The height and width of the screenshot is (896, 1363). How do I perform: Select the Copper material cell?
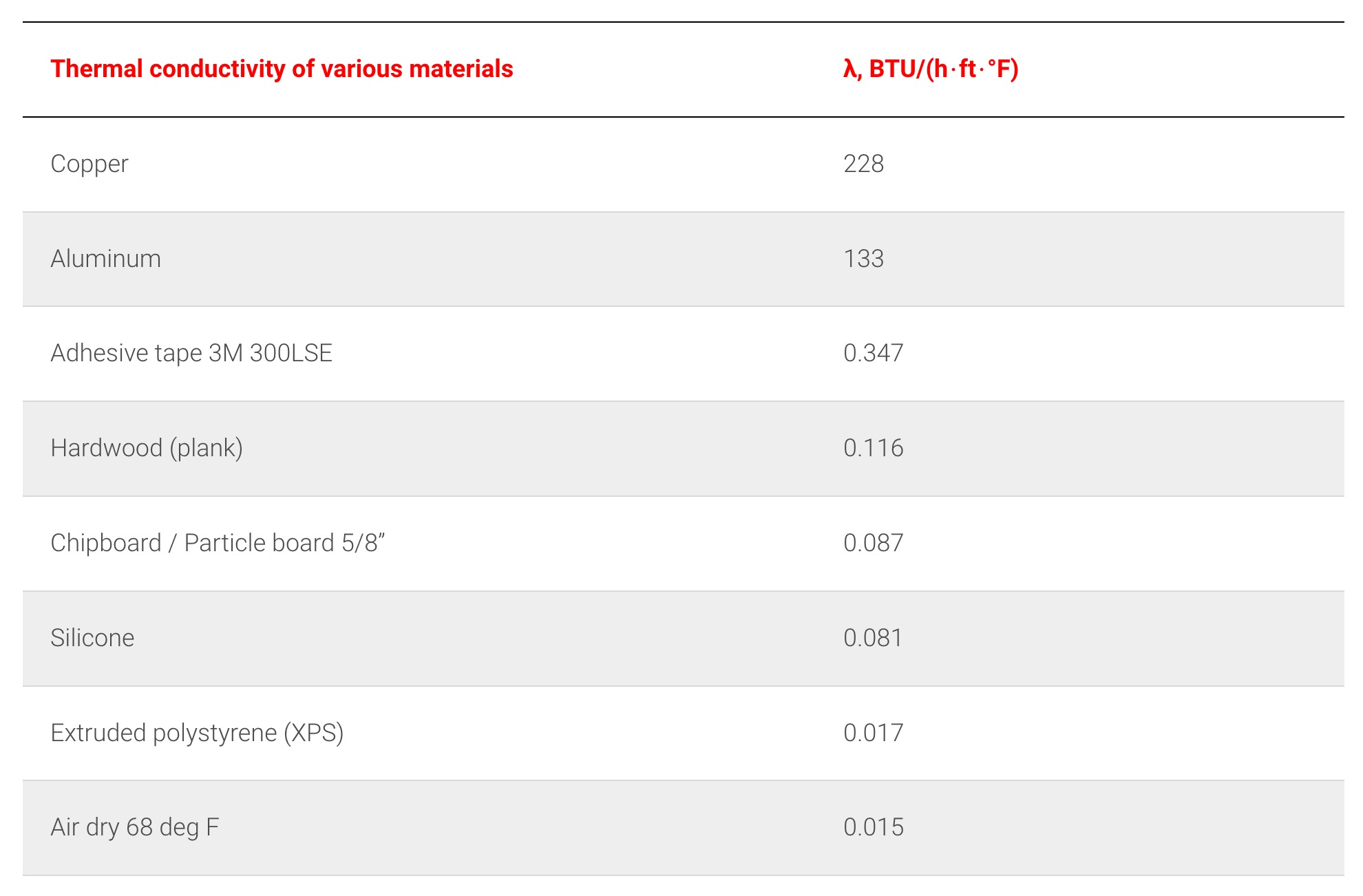89,164
